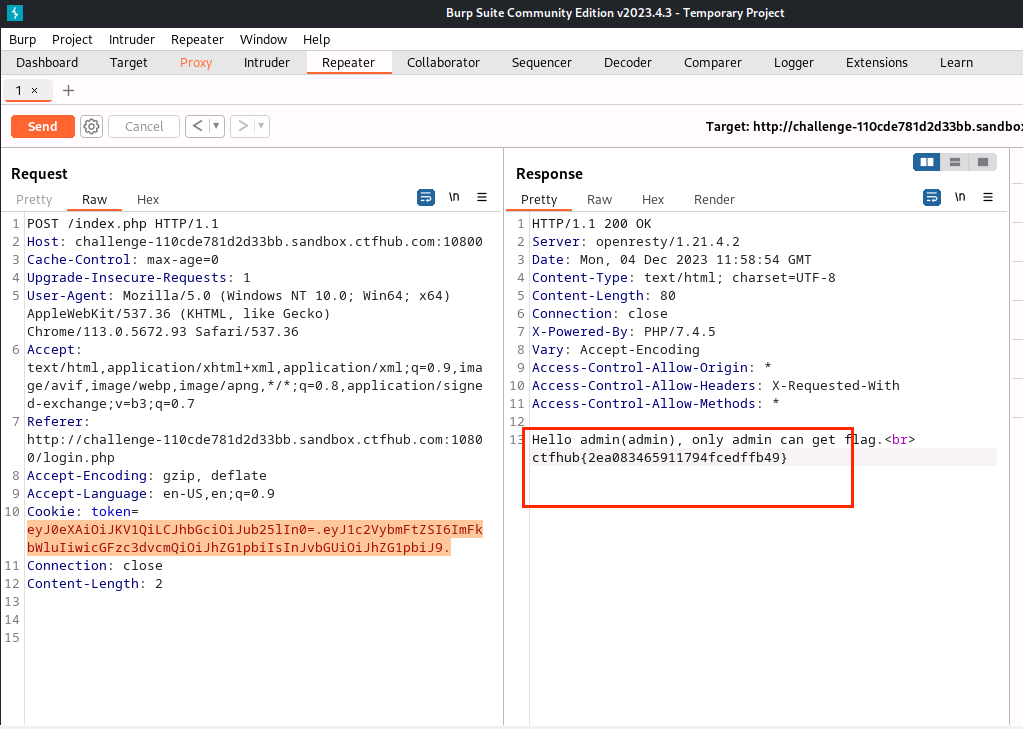The width and height of the screenshot is (1023, 729).
Task: Switch to the Learn tab
Action: 956,63
